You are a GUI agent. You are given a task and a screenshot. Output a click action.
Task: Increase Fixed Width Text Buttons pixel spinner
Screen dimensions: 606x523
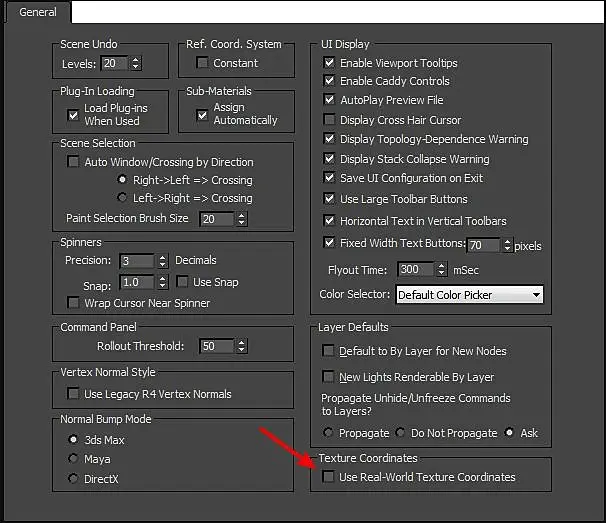507,242
